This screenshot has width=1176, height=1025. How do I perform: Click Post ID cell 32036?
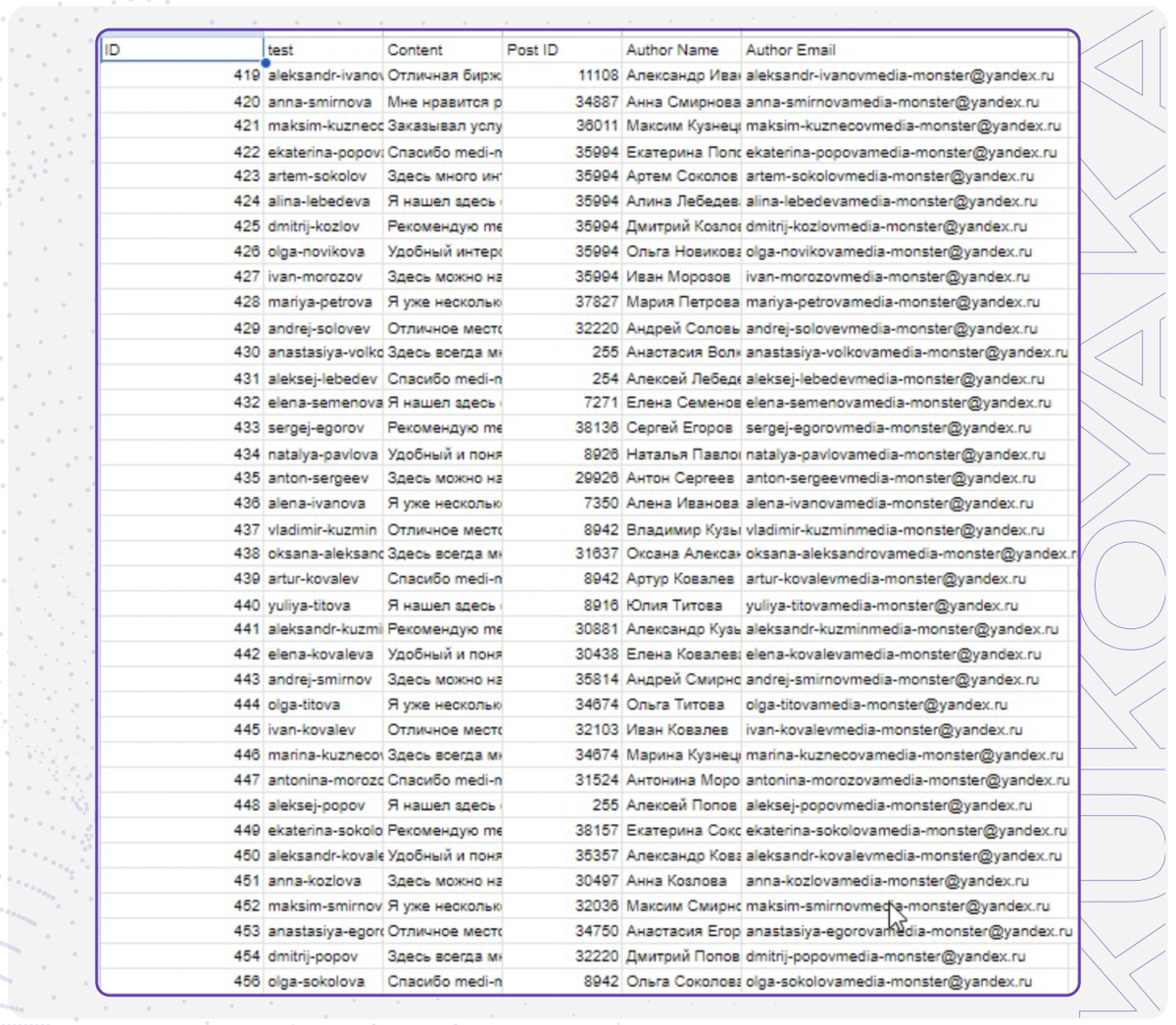(x=563, y=905)
